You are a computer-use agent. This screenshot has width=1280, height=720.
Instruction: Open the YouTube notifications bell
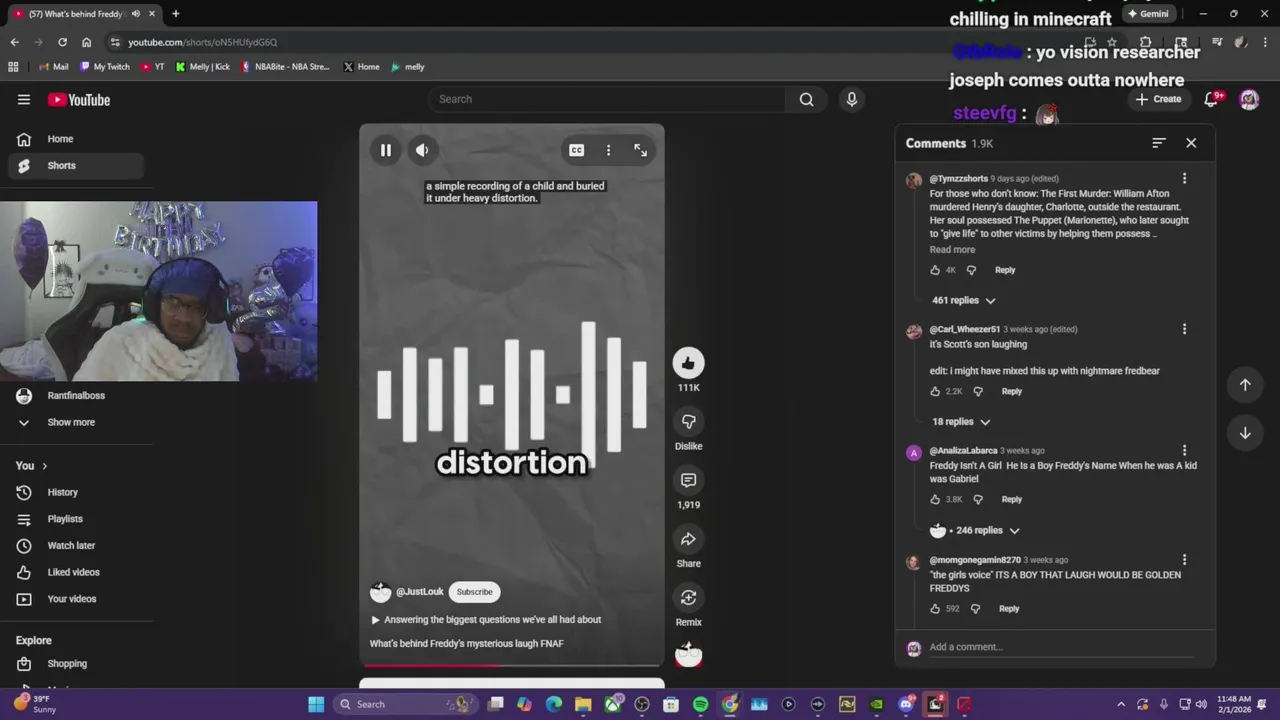tap(1212, 99)
